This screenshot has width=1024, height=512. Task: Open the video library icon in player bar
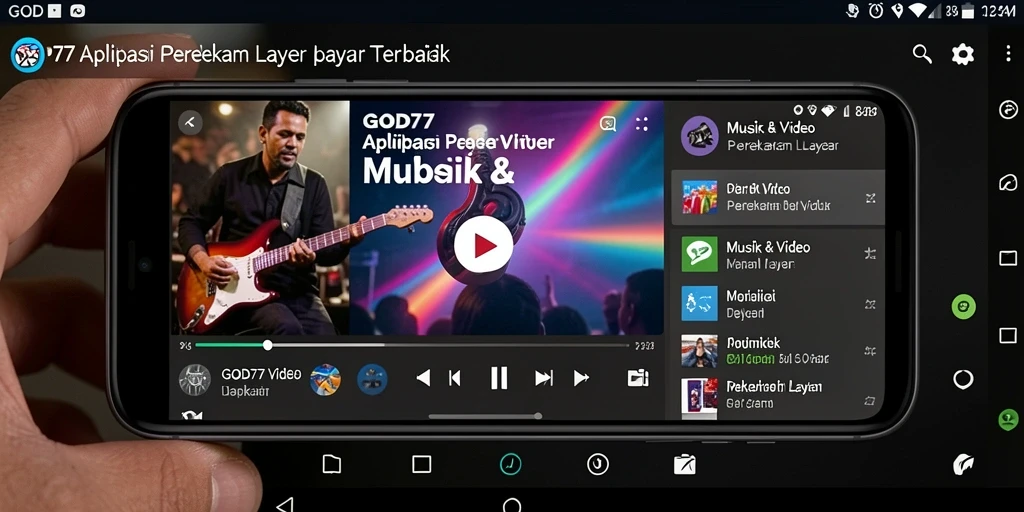click(638, 377)
